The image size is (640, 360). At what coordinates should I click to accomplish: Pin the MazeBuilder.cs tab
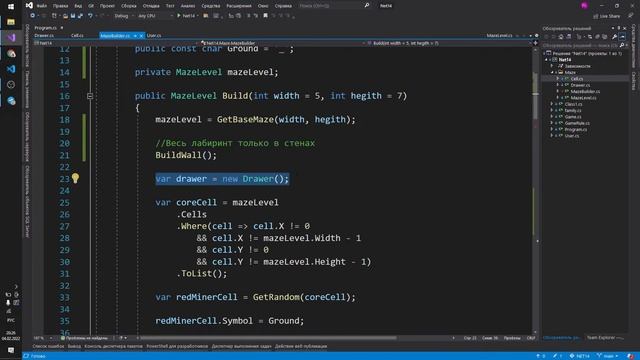tap(135, 36)
